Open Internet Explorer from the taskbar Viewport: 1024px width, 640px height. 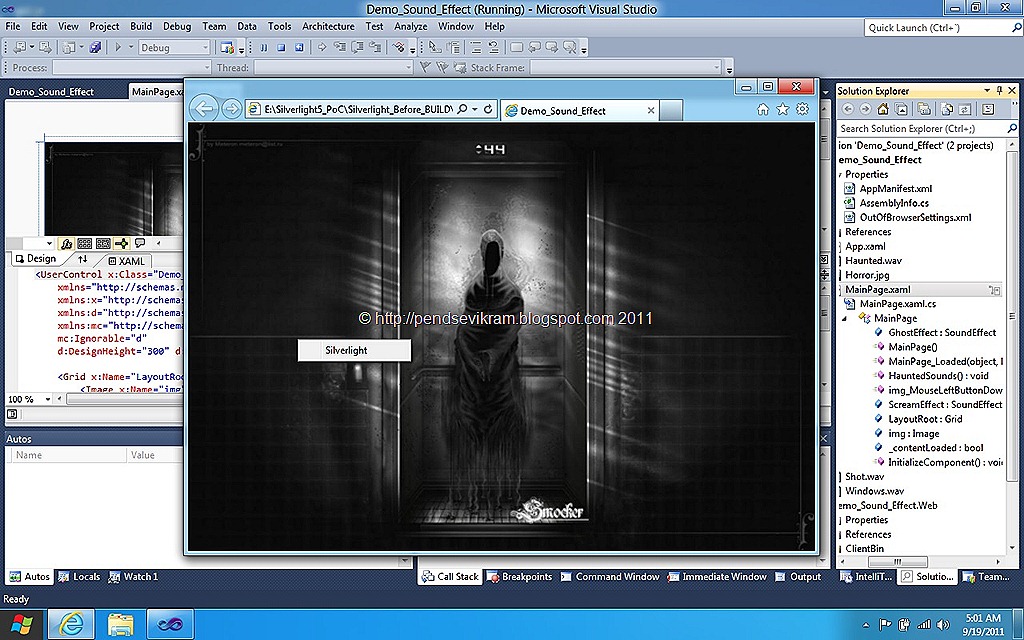pos(71,624)
